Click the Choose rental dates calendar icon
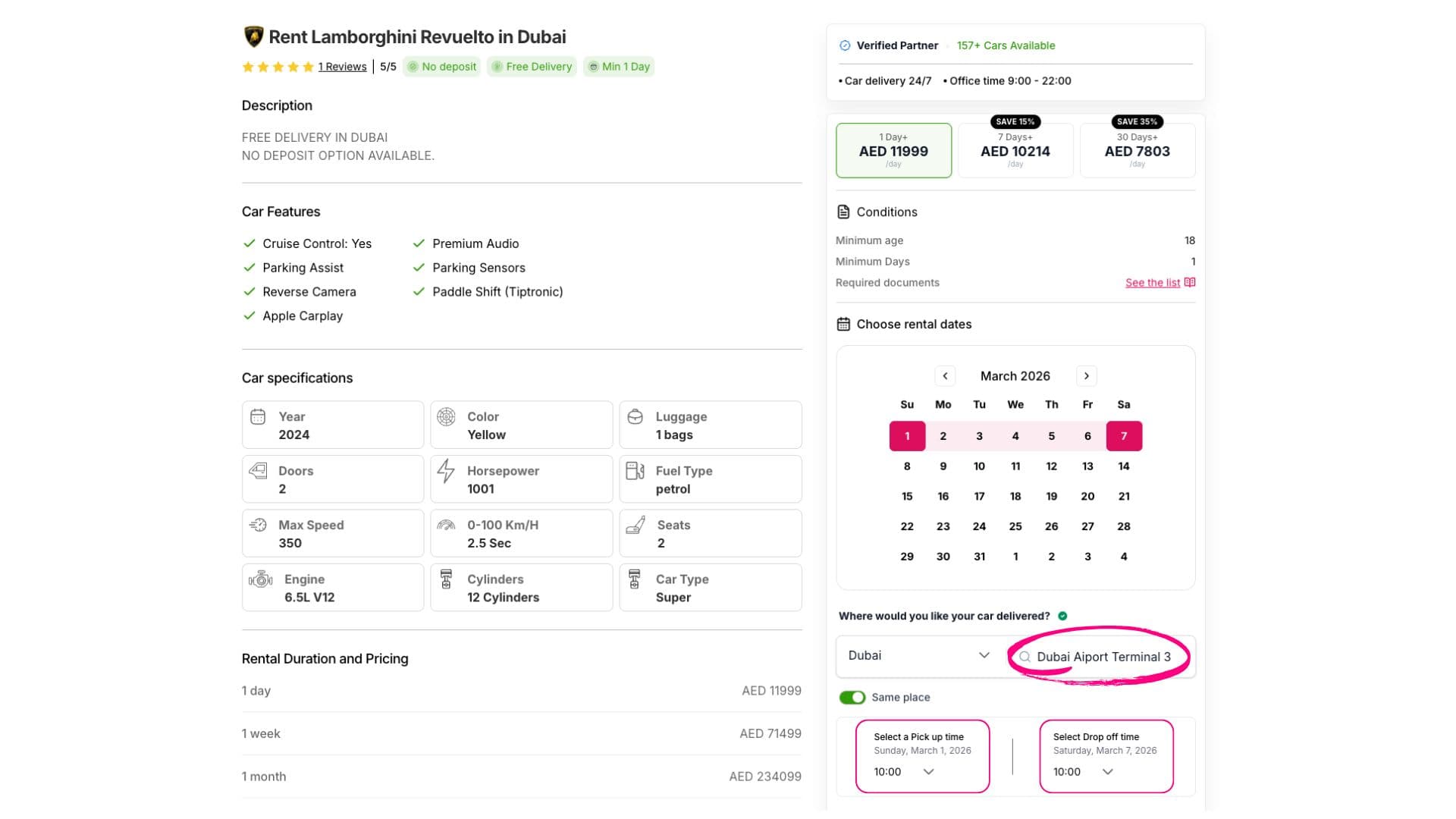The width and height of the screenshot is (1456, 819). tap(843, 325)
